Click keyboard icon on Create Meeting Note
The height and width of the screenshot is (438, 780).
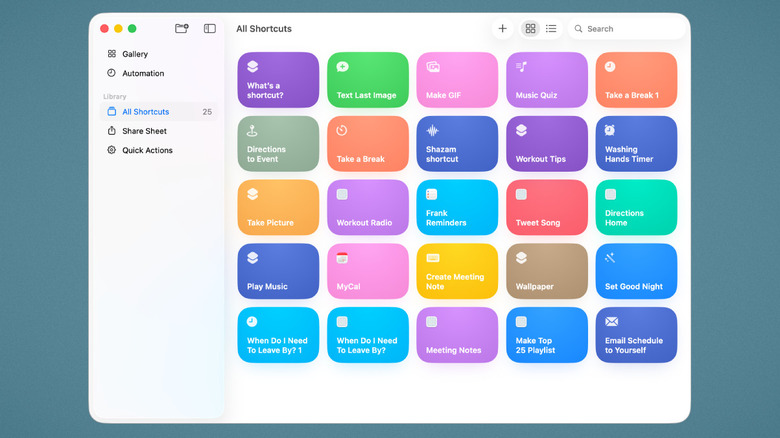(x=433, y=258)
